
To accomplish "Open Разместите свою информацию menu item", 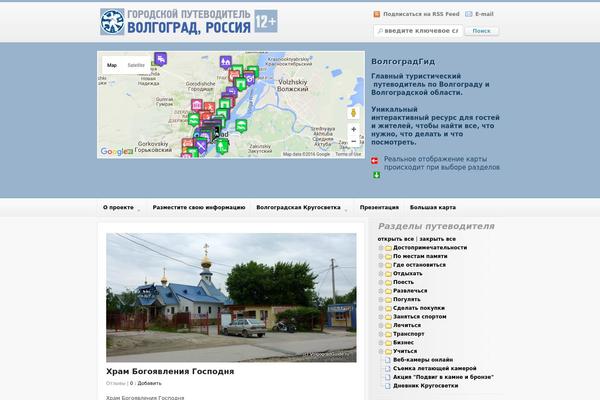I will (x=199, y=207).
